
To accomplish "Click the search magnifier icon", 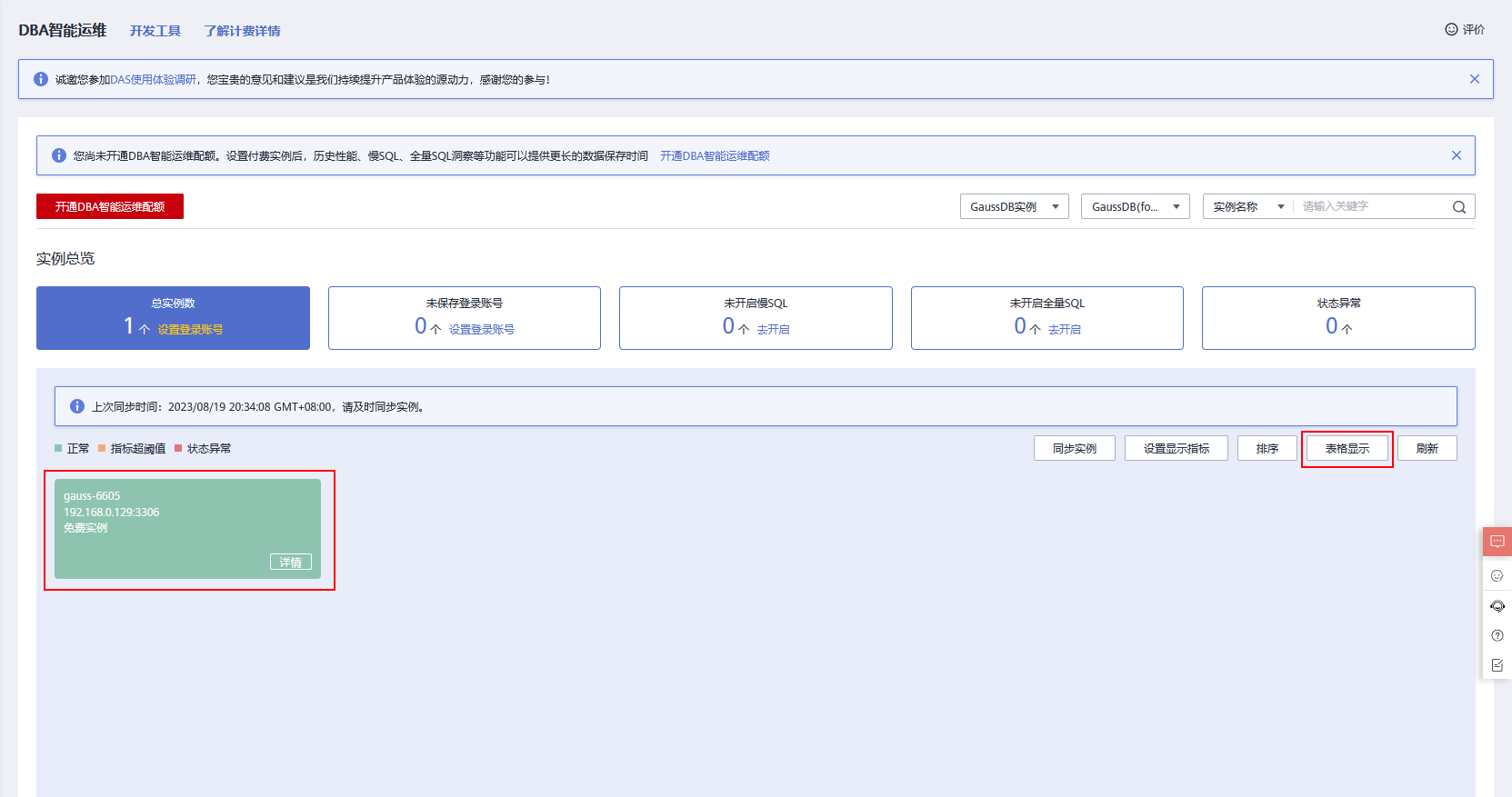I will click(1459, 207).
